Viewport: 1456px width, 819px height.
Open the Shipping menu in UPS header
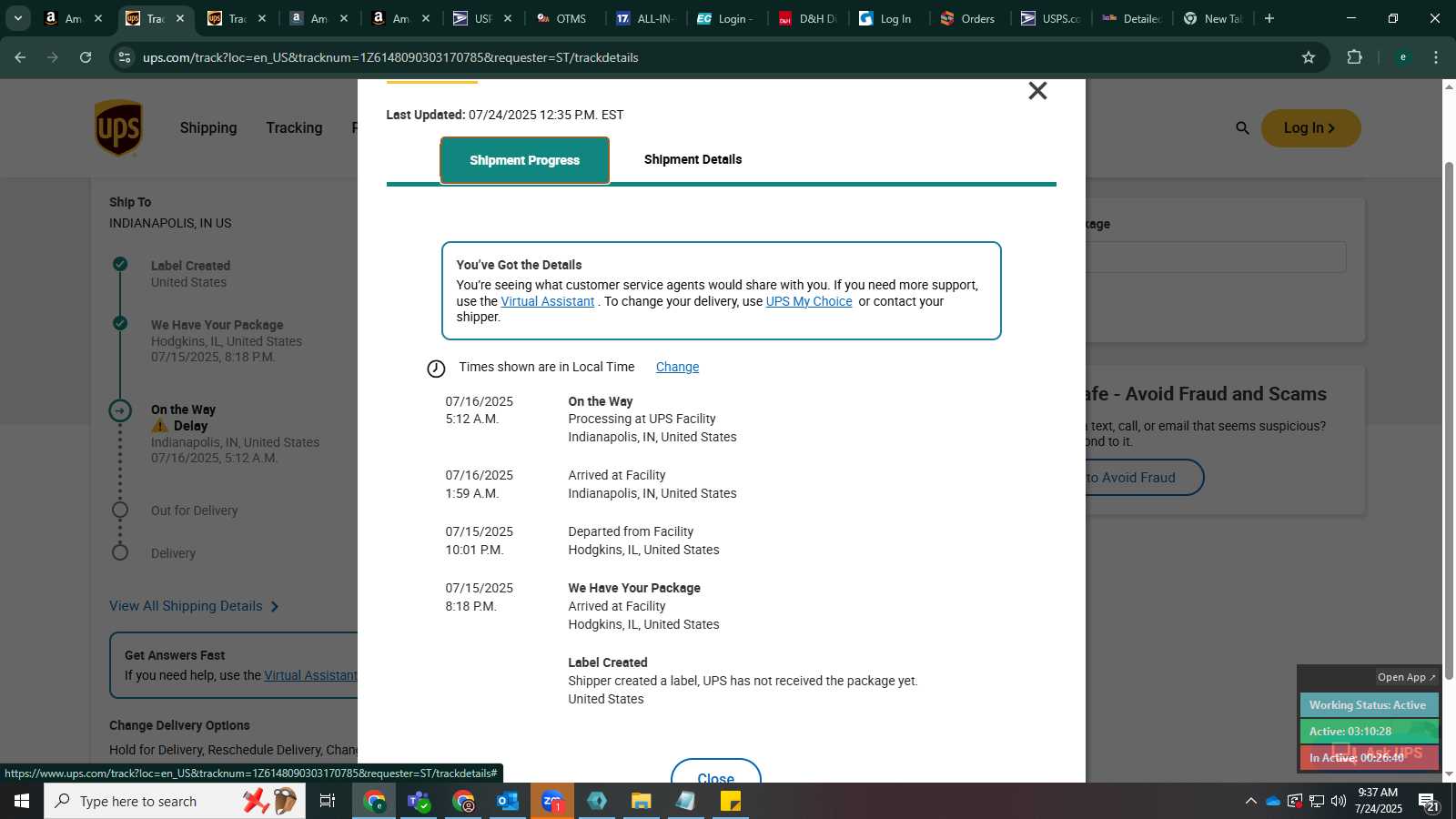(208, 128)
